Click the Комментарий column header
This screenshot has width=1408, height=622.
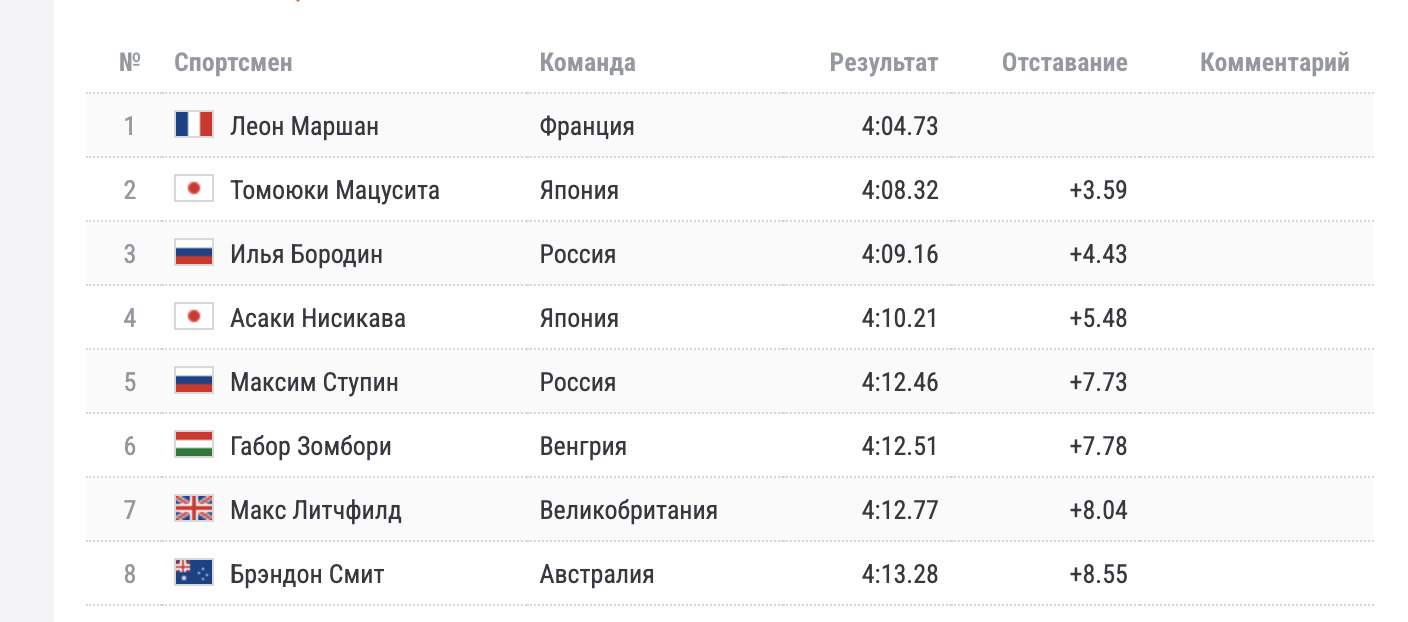[x=1274, y=62]
